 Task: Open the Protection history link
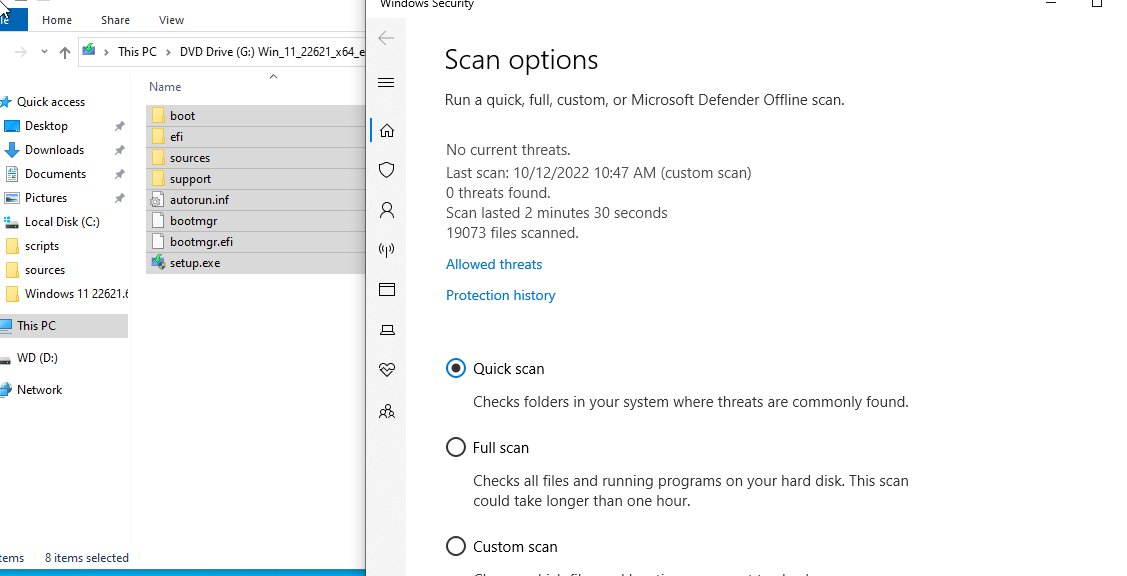500,295
